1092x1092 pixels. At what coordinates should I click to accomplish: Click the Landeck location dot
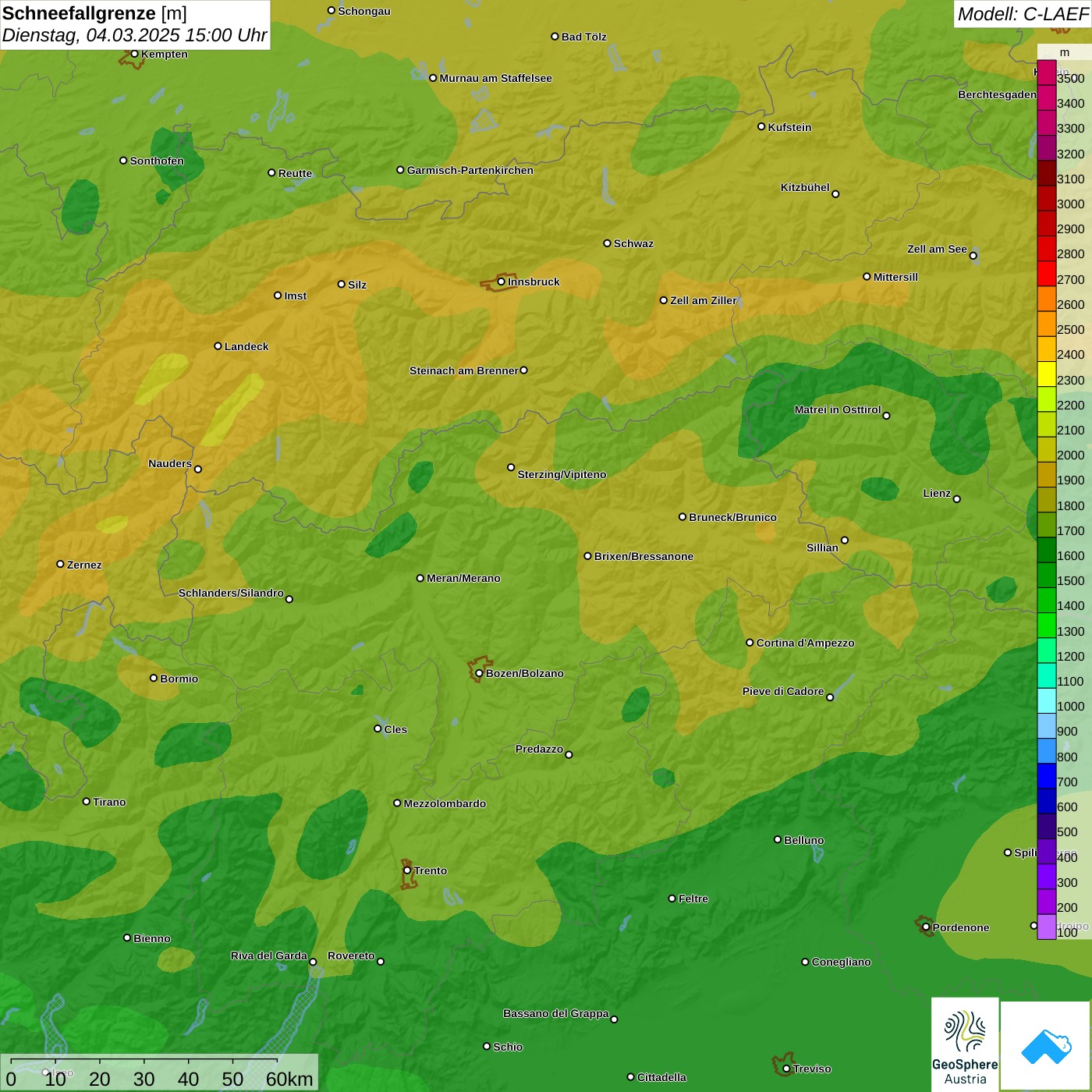click(218, 346)
